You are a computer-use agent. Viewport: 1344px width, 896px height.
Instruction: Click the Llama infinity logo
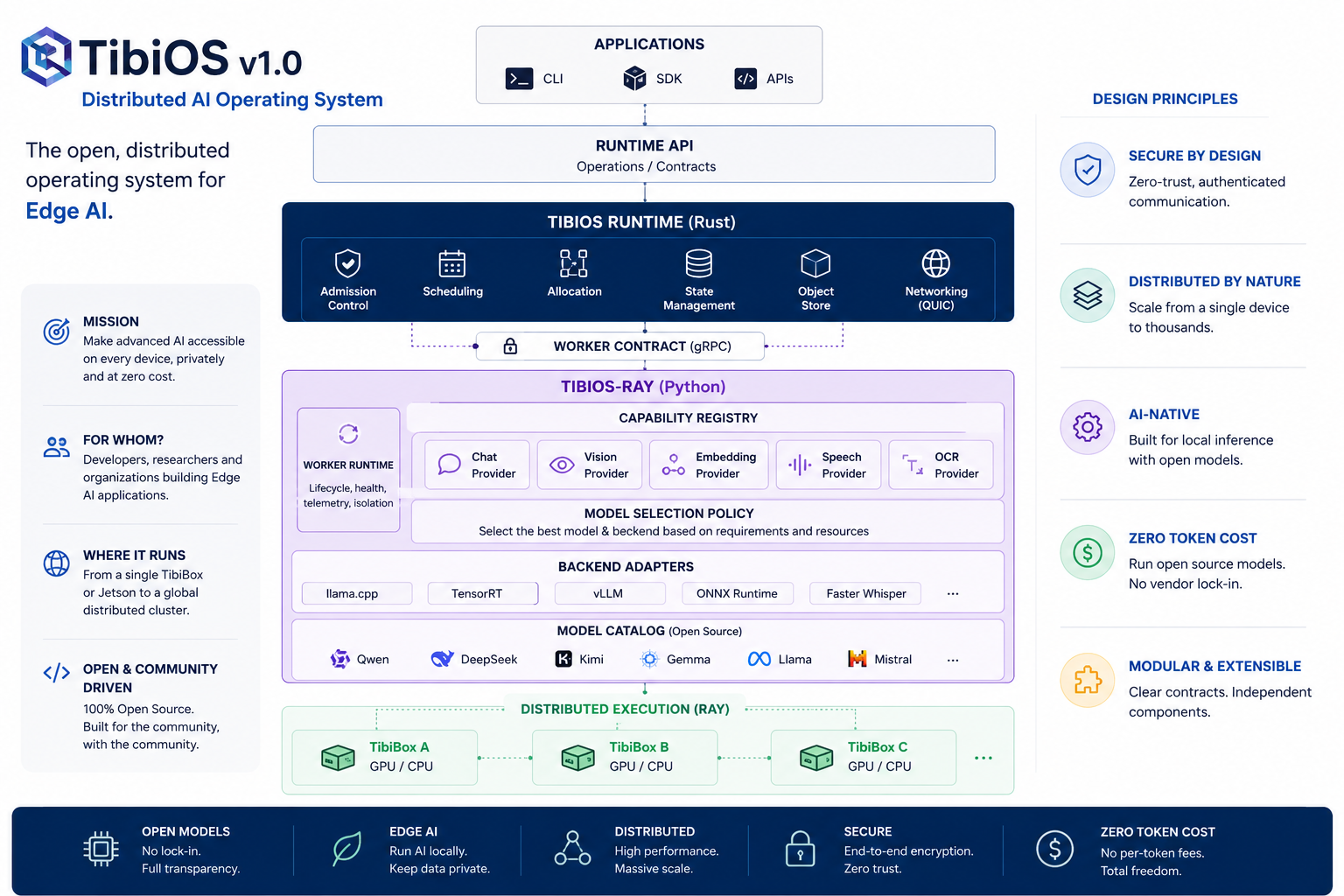[x=759, y=659]
